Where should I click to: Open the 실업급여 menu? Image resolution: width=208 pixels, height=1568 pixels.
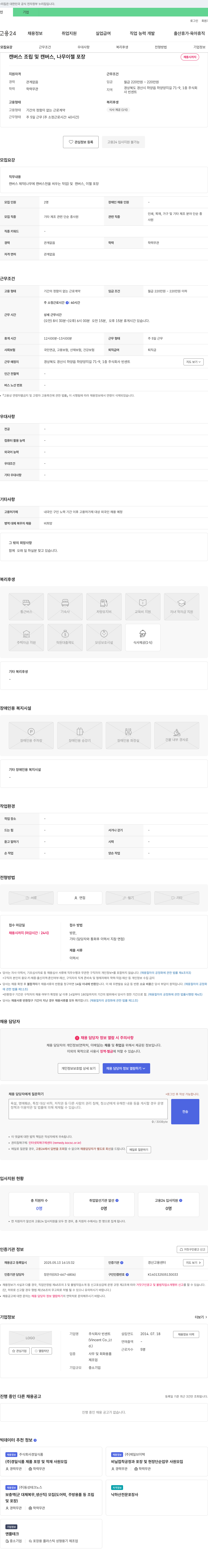pos(103,33)
